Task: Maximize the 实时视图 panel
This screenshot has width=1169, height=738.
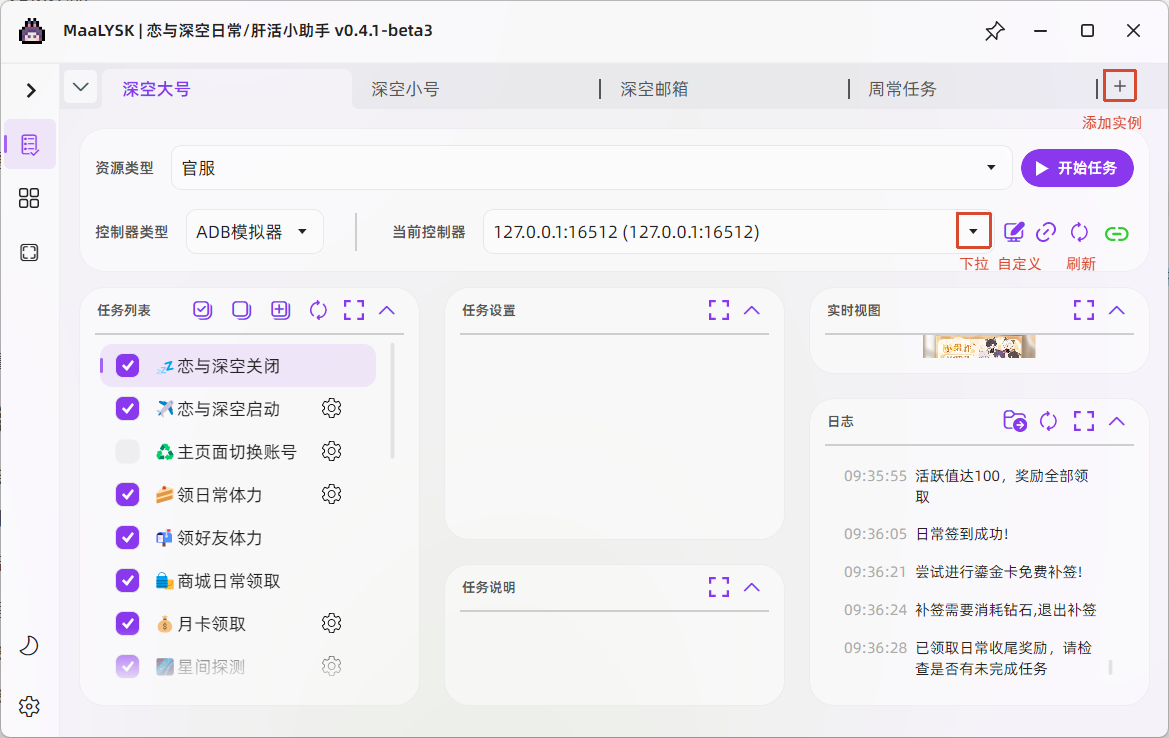Action: click(x=1084, y=310)
